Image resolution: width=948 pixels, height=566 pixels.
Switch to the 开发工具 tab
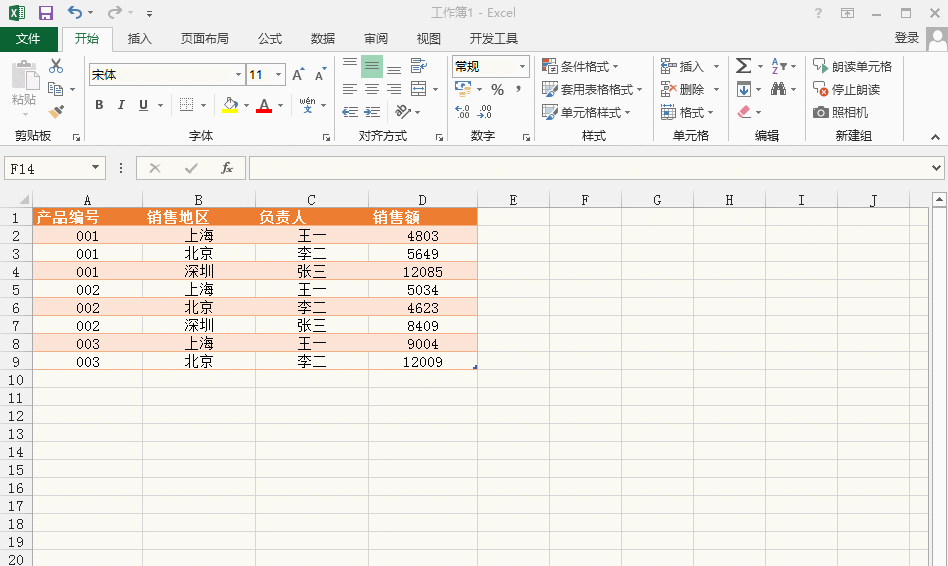494,39
